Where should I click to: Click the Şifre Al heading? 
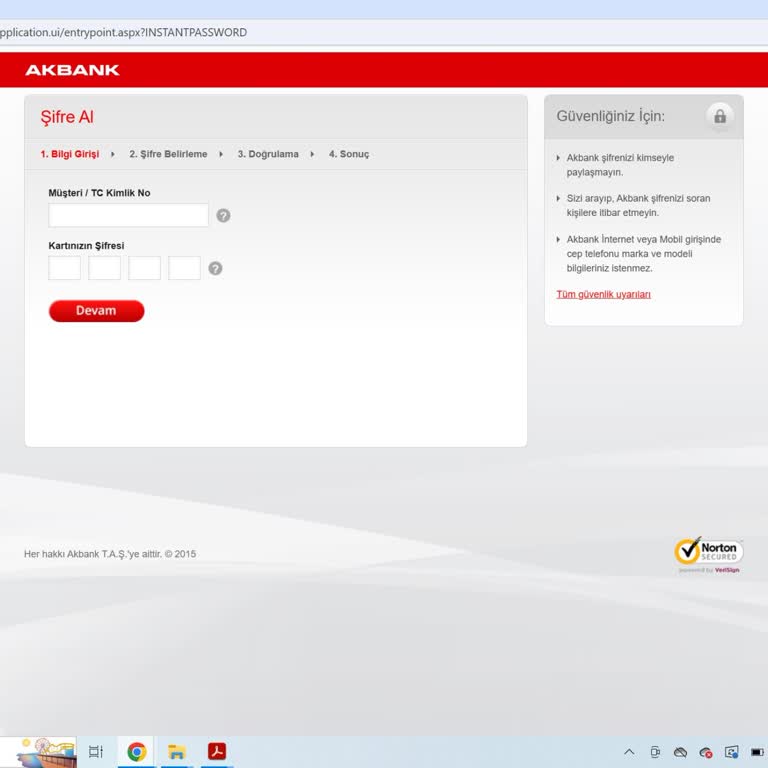tap(67, 118)
